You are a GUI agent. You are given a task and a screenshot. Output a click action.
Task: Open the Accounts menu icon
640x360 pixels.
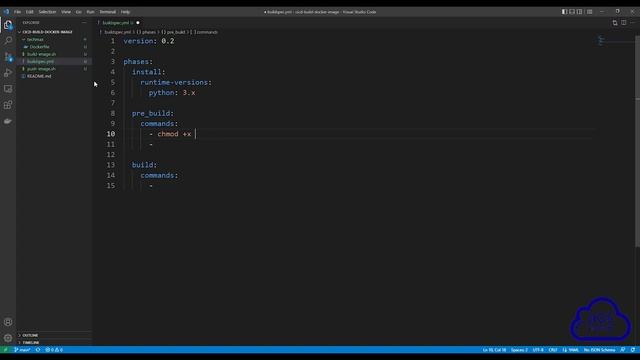tap(8, 322)
